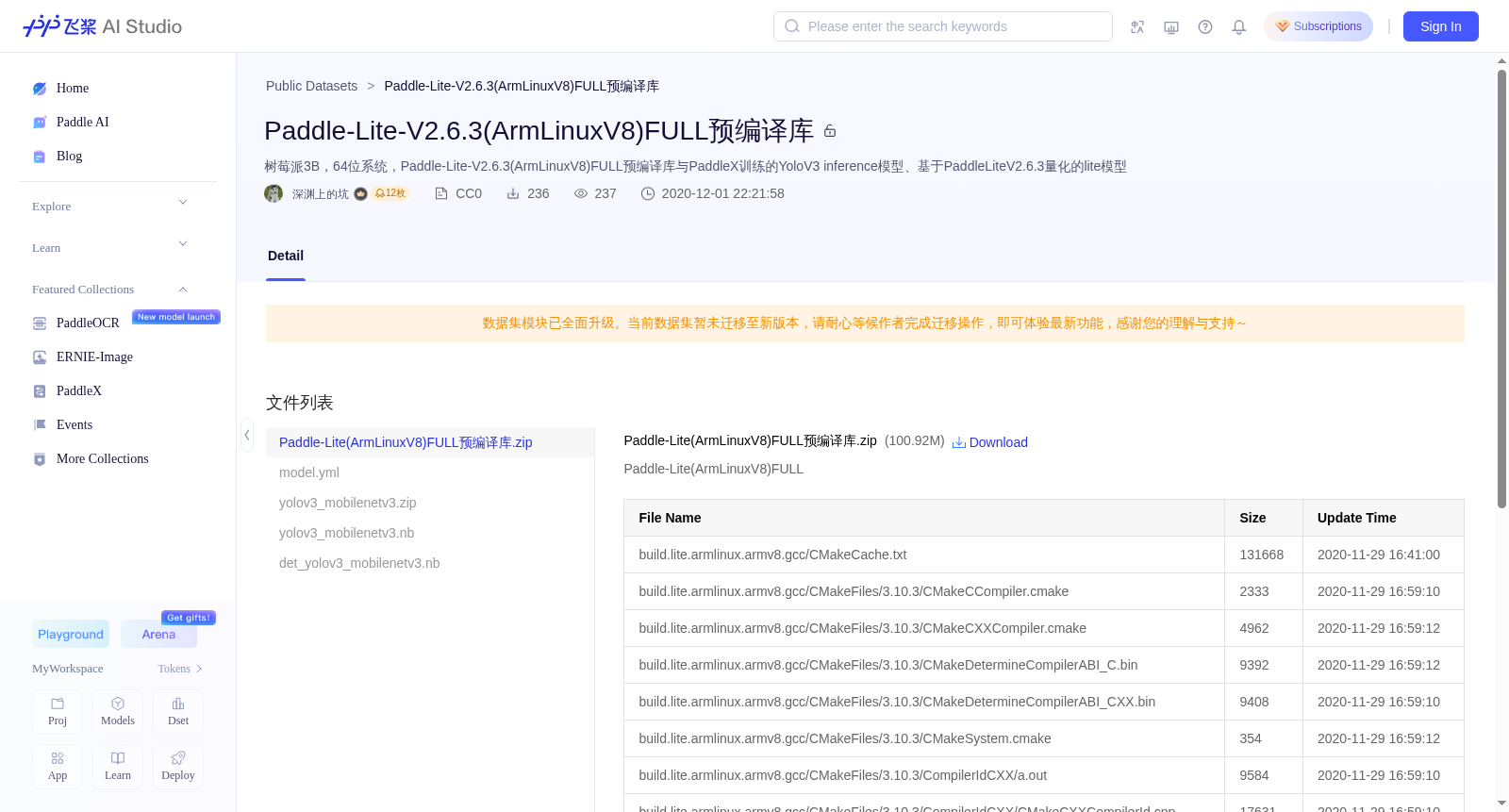Click the CMakeSystem.cmake file row

tap(1043, 738)
